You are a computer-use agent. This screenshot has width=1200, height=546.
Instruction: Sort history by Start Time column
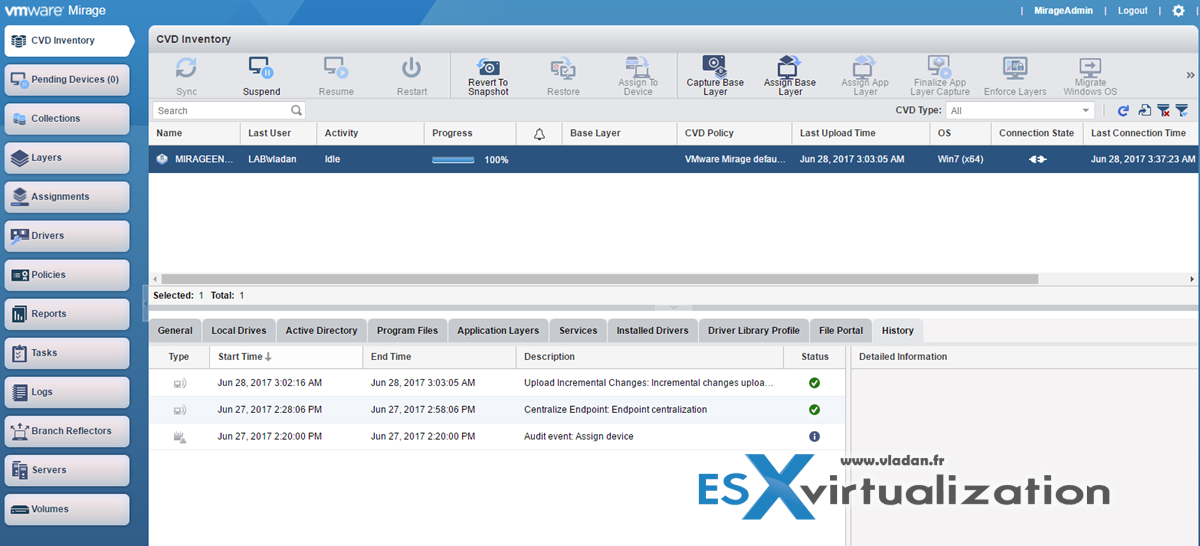[x=286, y=356]
